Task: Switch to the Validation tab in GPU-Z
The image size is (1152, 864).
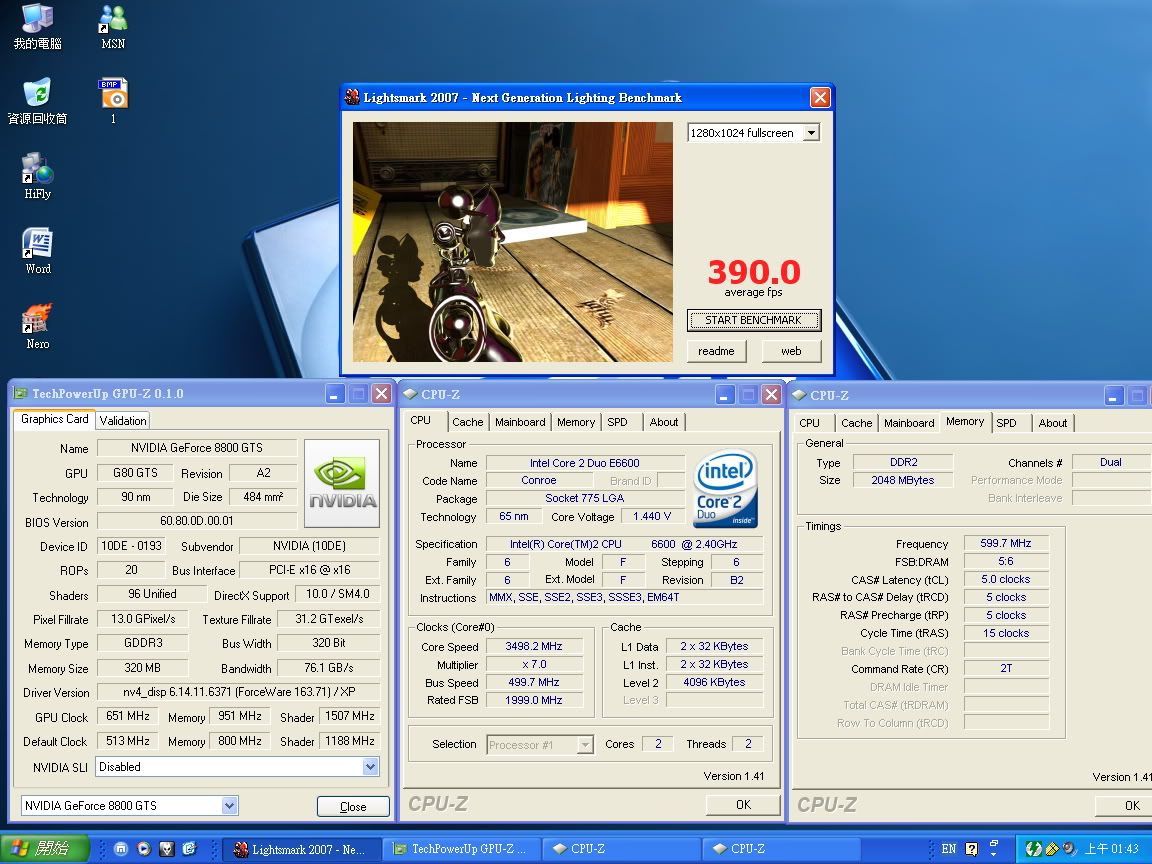Action: pos(123,420)
